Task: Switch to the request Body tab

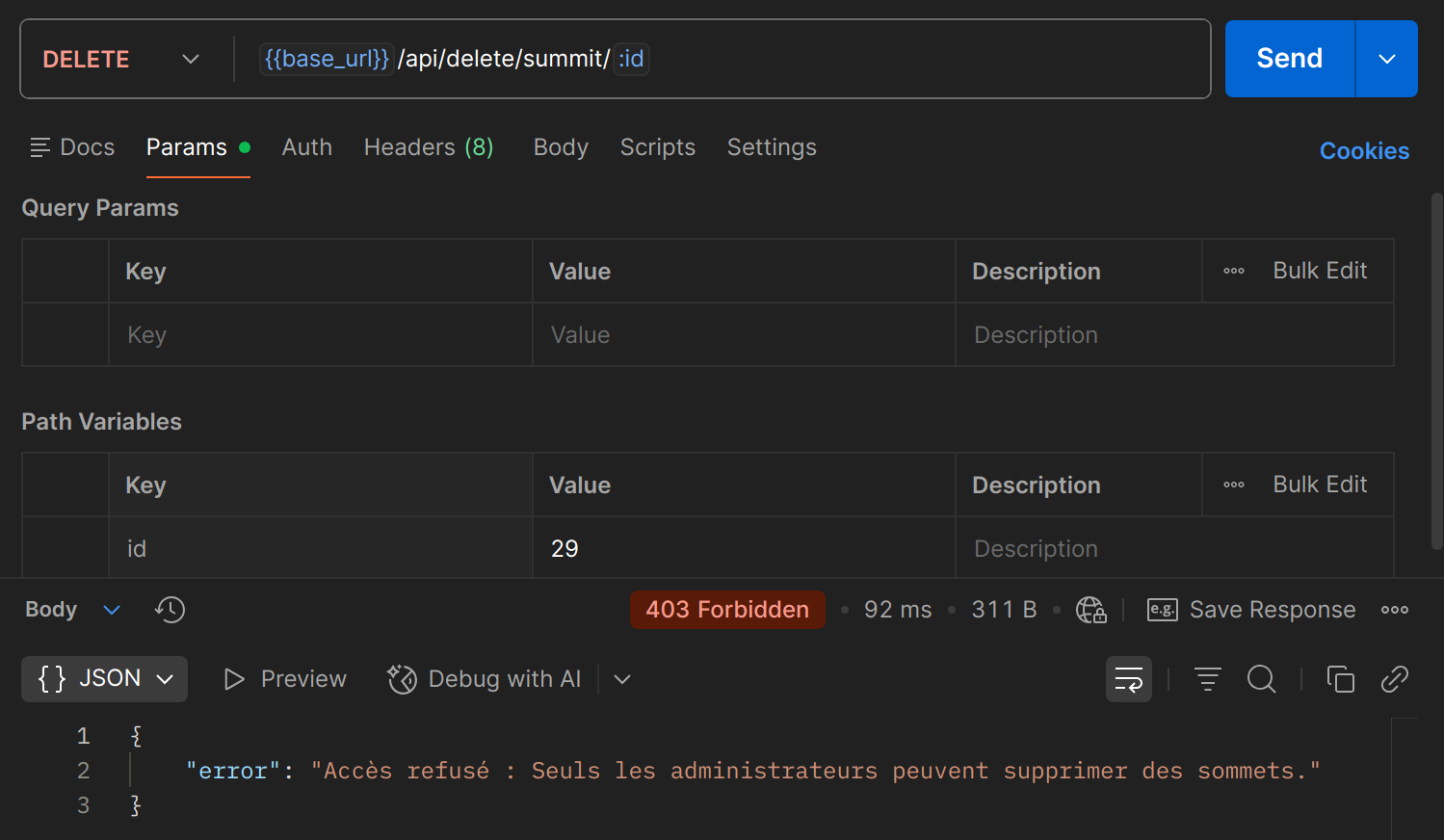Action: (x=561, y=147)
